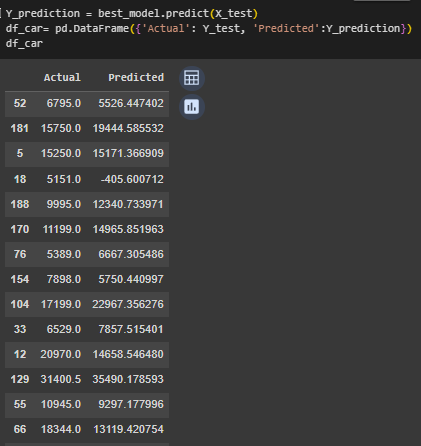Viewport: 421px width, 446px height.
Task: Click actual value 20970.0
Action: pyautogui.click(x=61, y=354)
